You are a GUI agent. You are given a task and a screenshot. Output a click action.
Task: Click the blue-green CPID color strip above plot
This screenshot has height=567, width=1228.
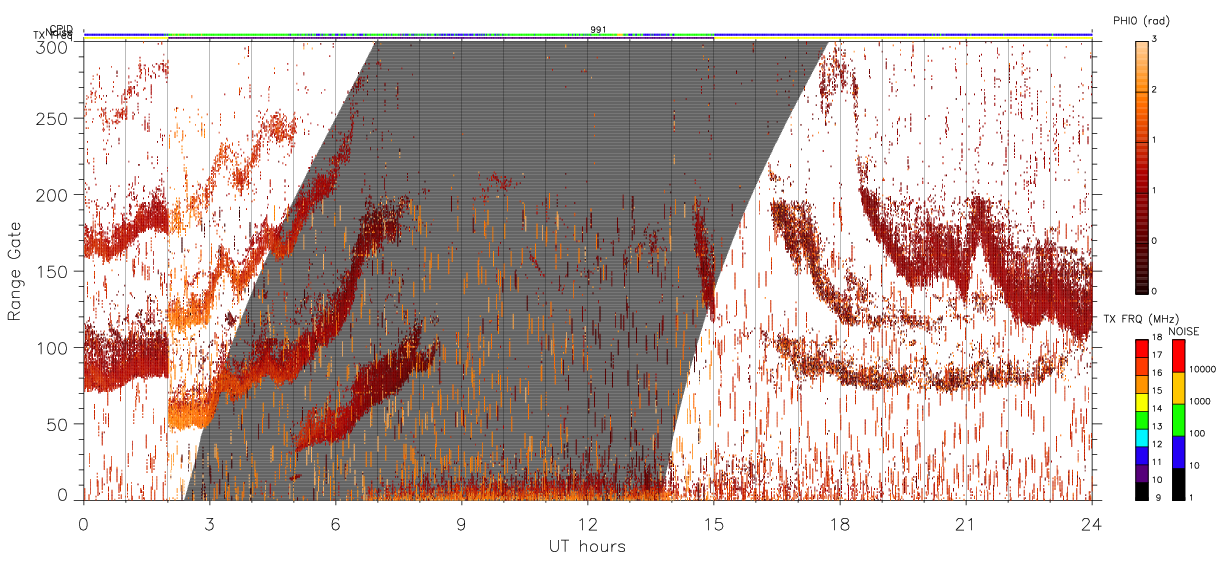pyautogui.click(x=587, y=34)
